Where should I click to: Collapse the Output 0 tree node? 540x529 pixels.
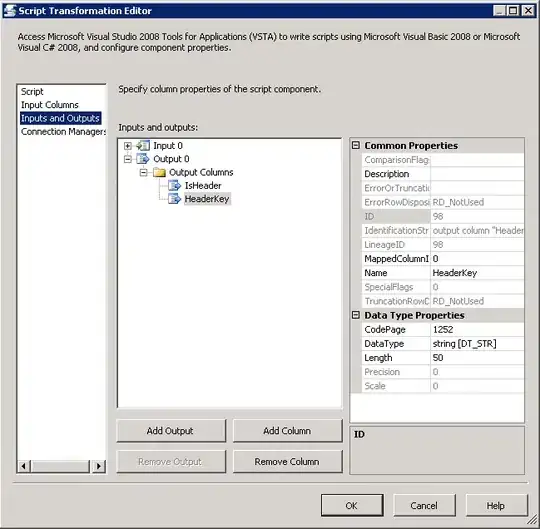point(127,159)
